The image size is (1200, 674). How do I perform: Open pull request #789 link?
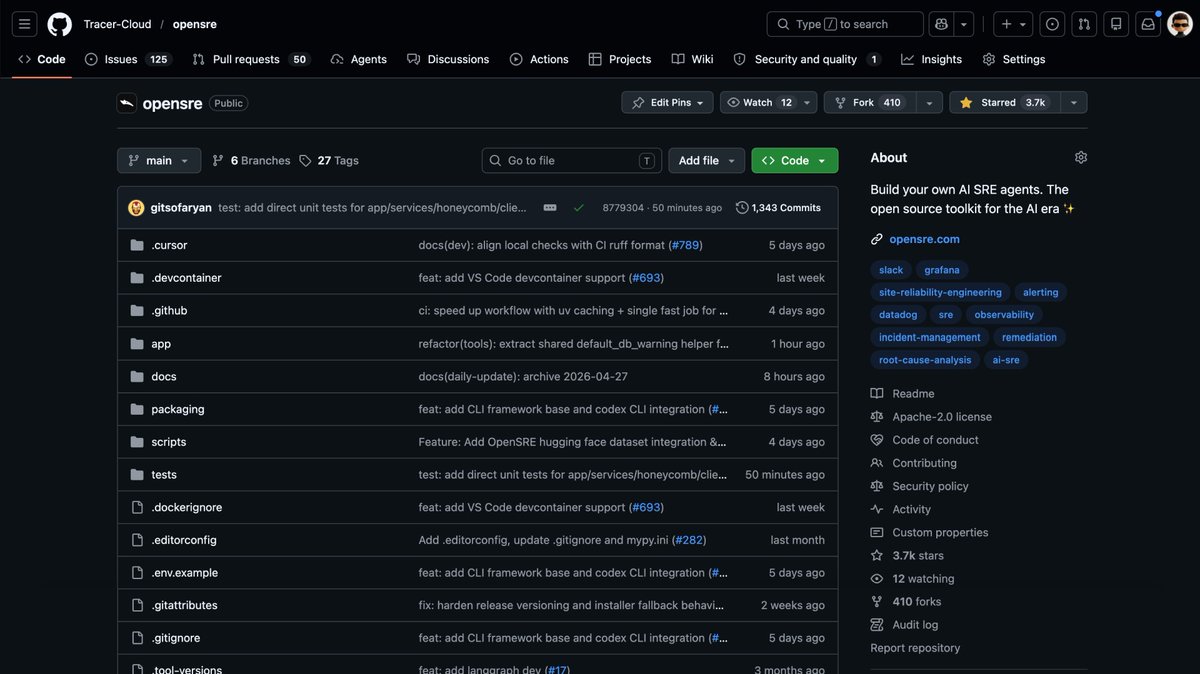(x=685, y=245)
